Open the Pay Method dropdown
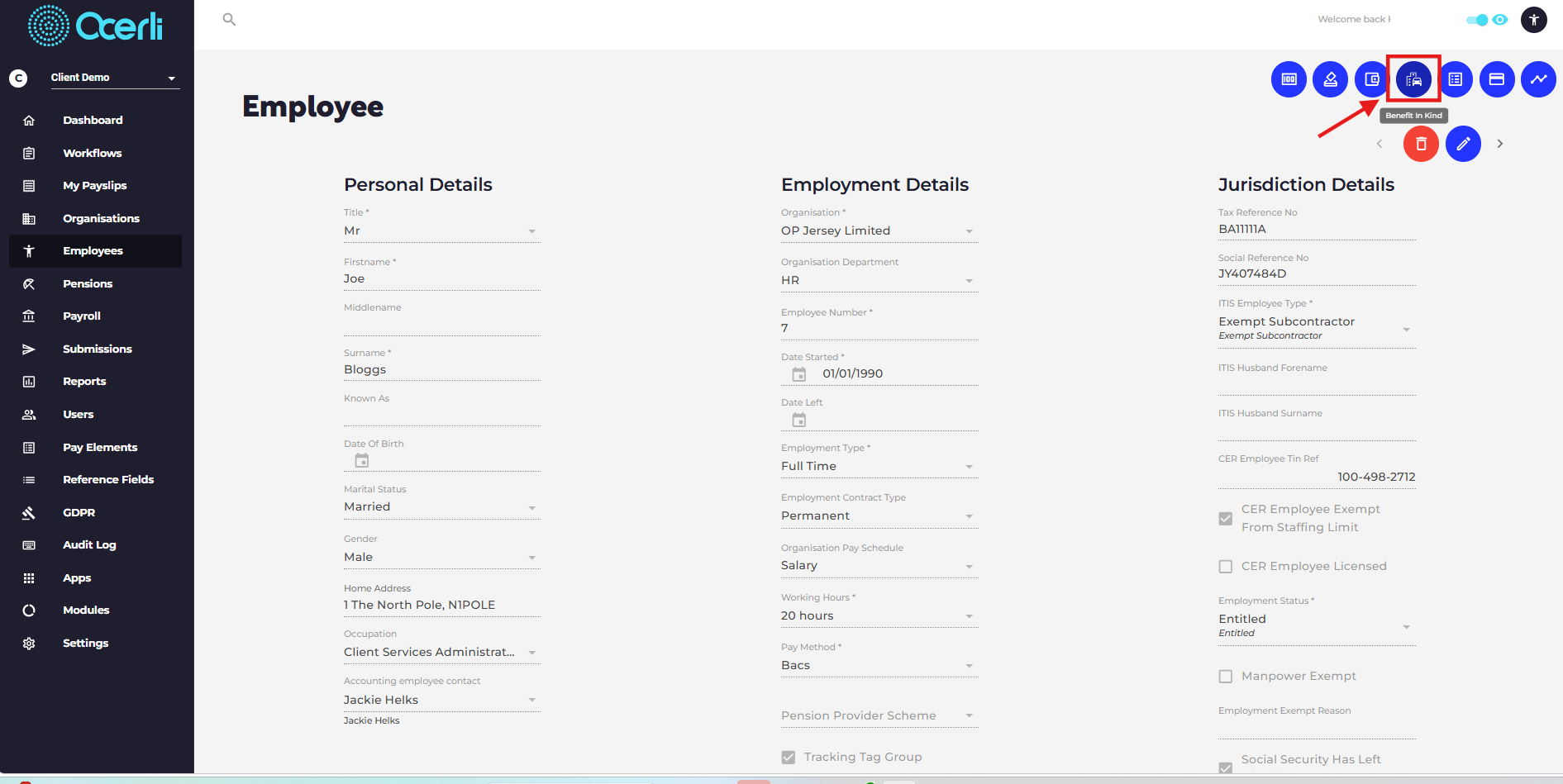The height and width of the screenshot is (784, 1563). 879,666
